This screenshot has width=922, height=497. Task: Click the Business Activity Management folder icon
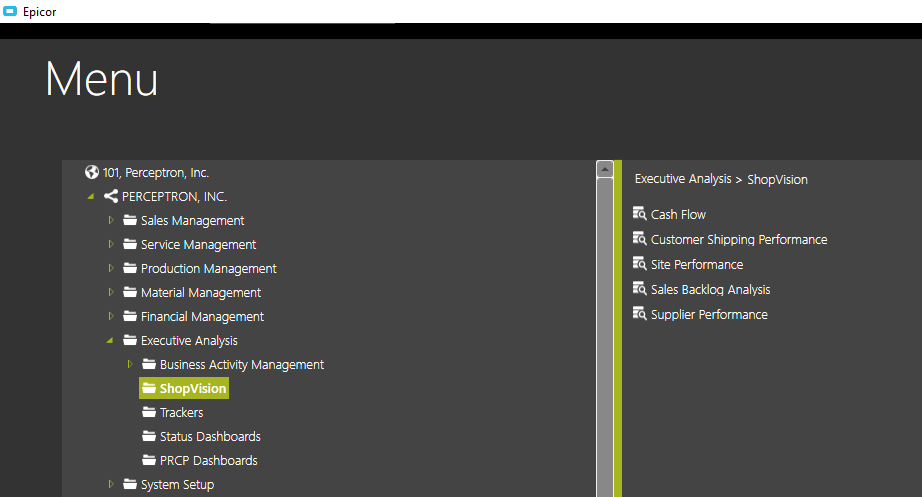(149, 364)
